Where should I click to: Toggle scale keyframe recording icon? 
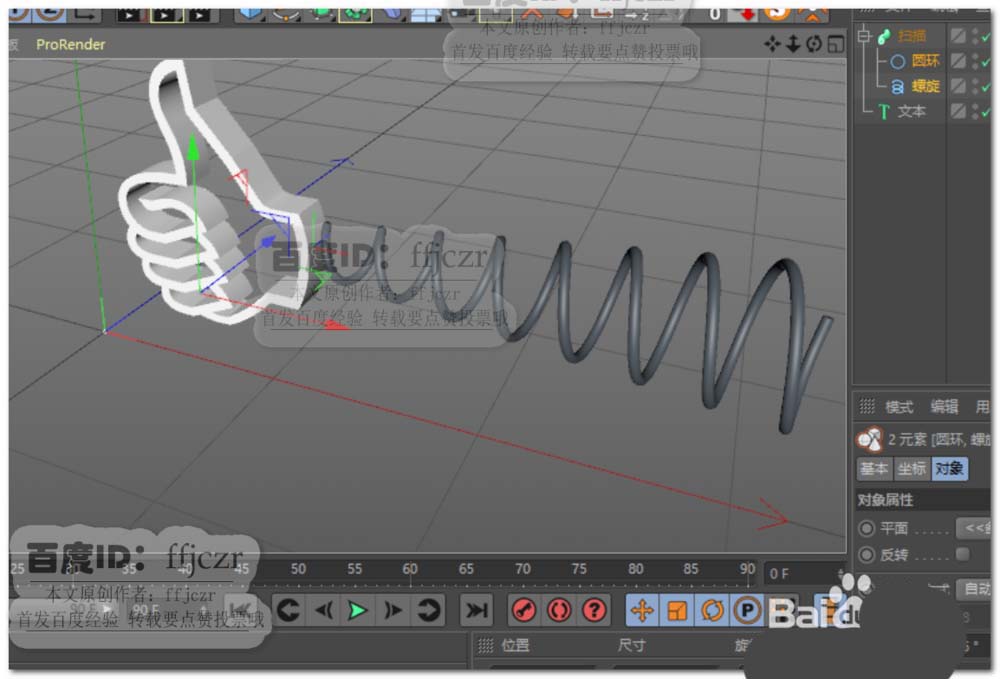(677, 610)
